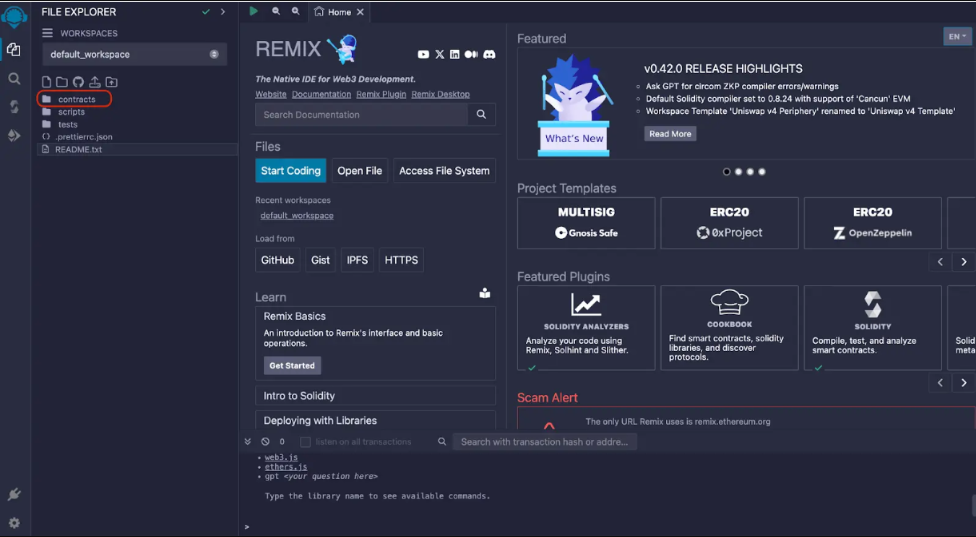Show next Featured Plugins with right arrow
The height and width of the screenshot is (537, 976).
(x=964, y=383)
